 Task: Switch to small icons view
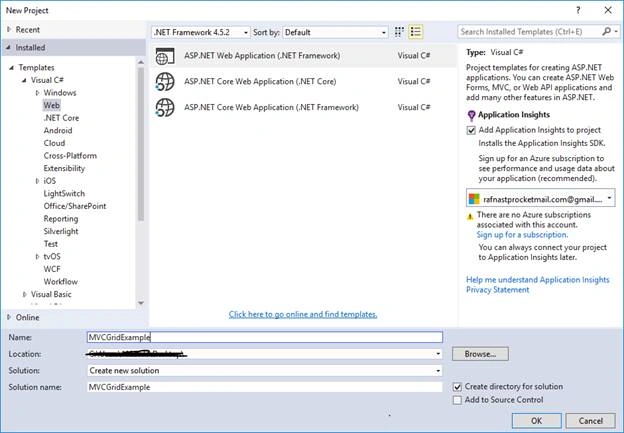coord(399,32)
